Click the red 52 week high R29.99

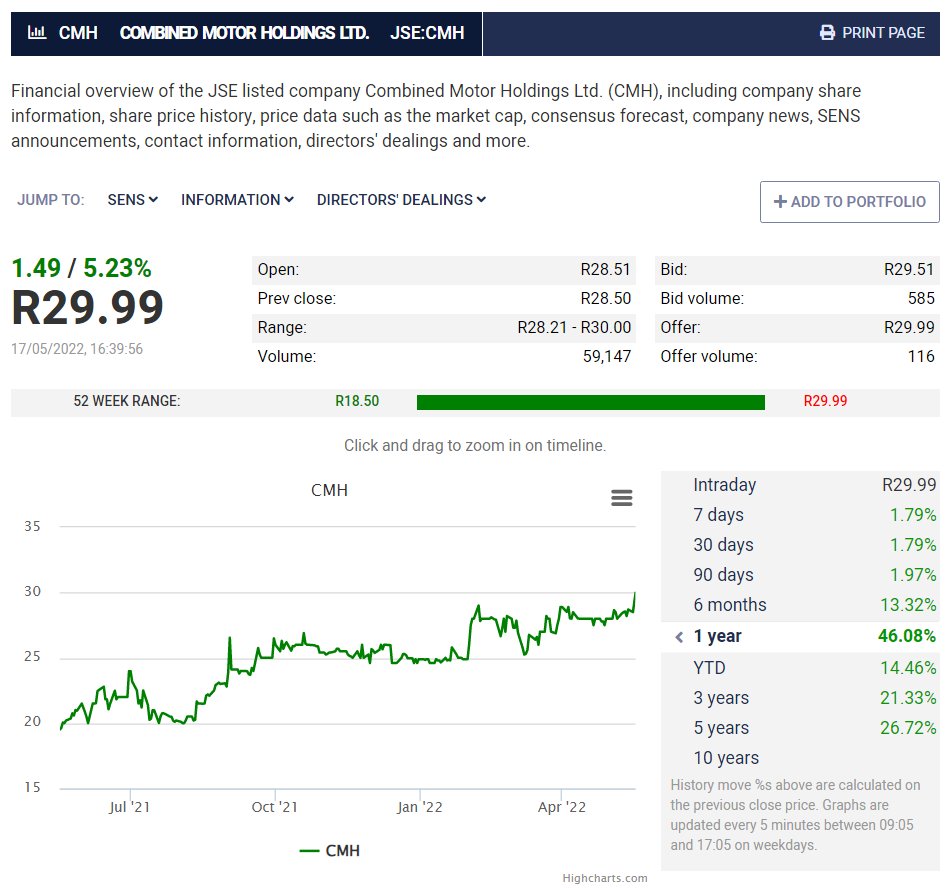point(825,401)
